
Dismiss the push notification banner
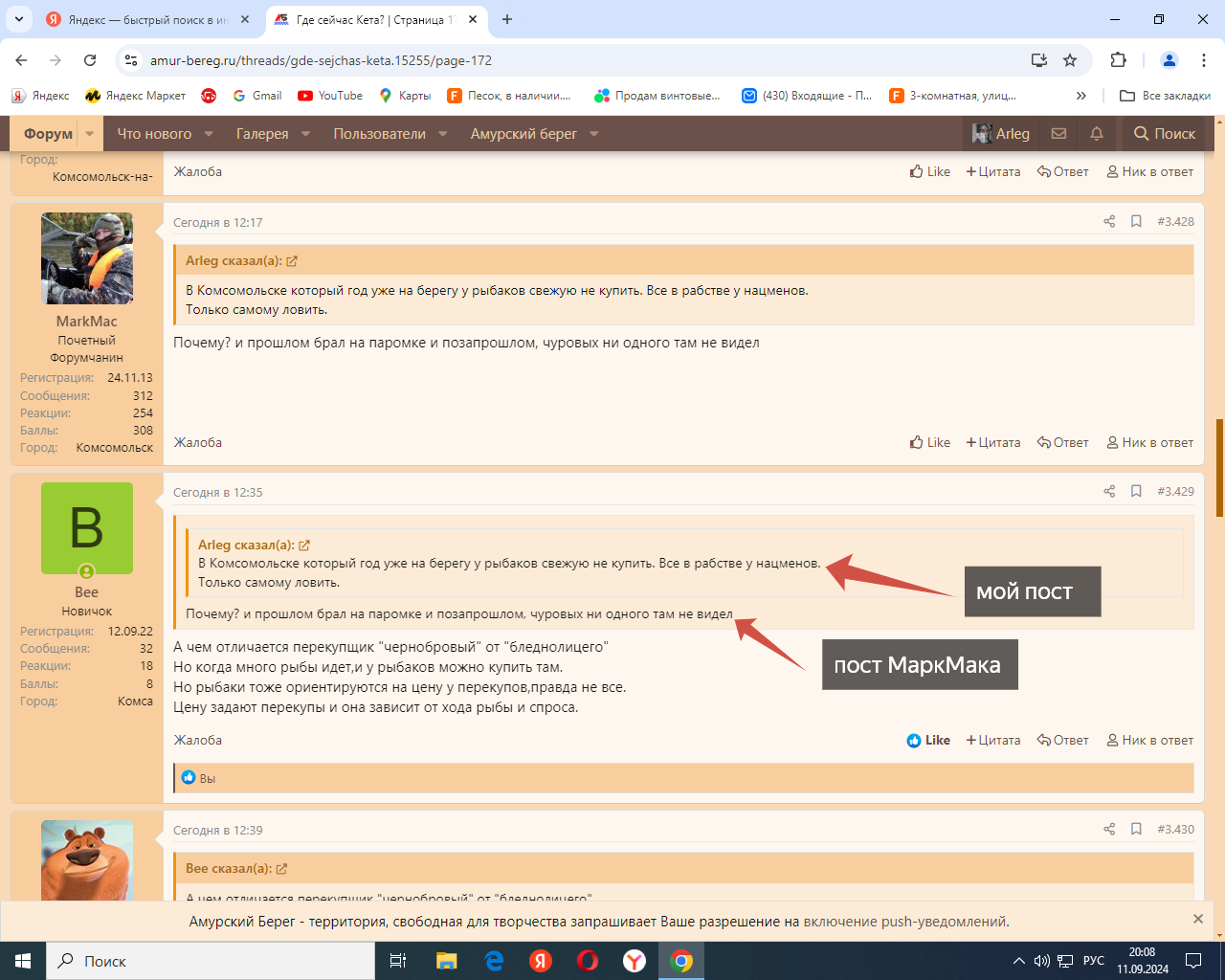pos(1197,919)
